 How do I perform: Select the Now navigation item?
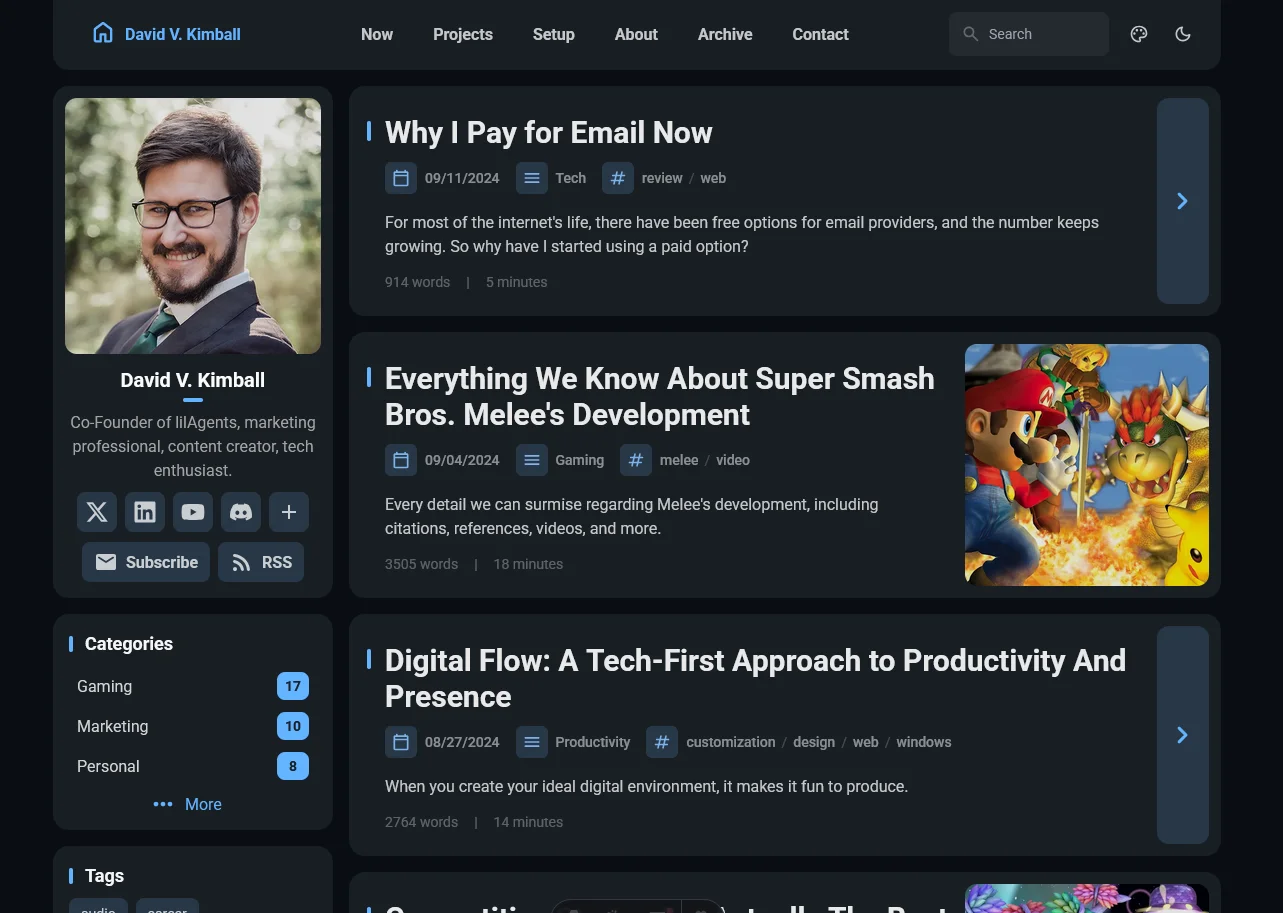pyautogui.click(x=376, y=34)
